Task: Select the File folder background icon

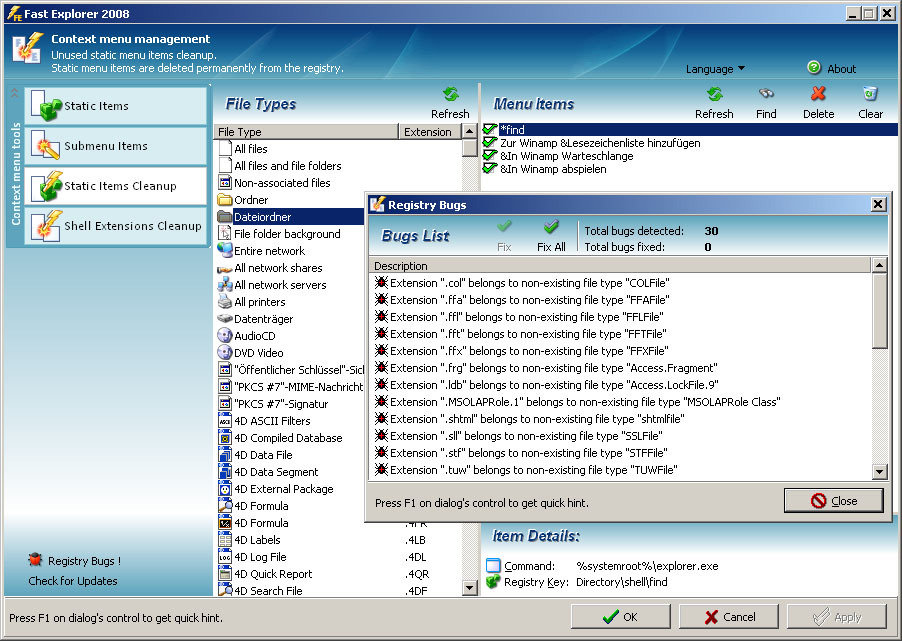Action: pyautogui.click(x=225, y=234)
